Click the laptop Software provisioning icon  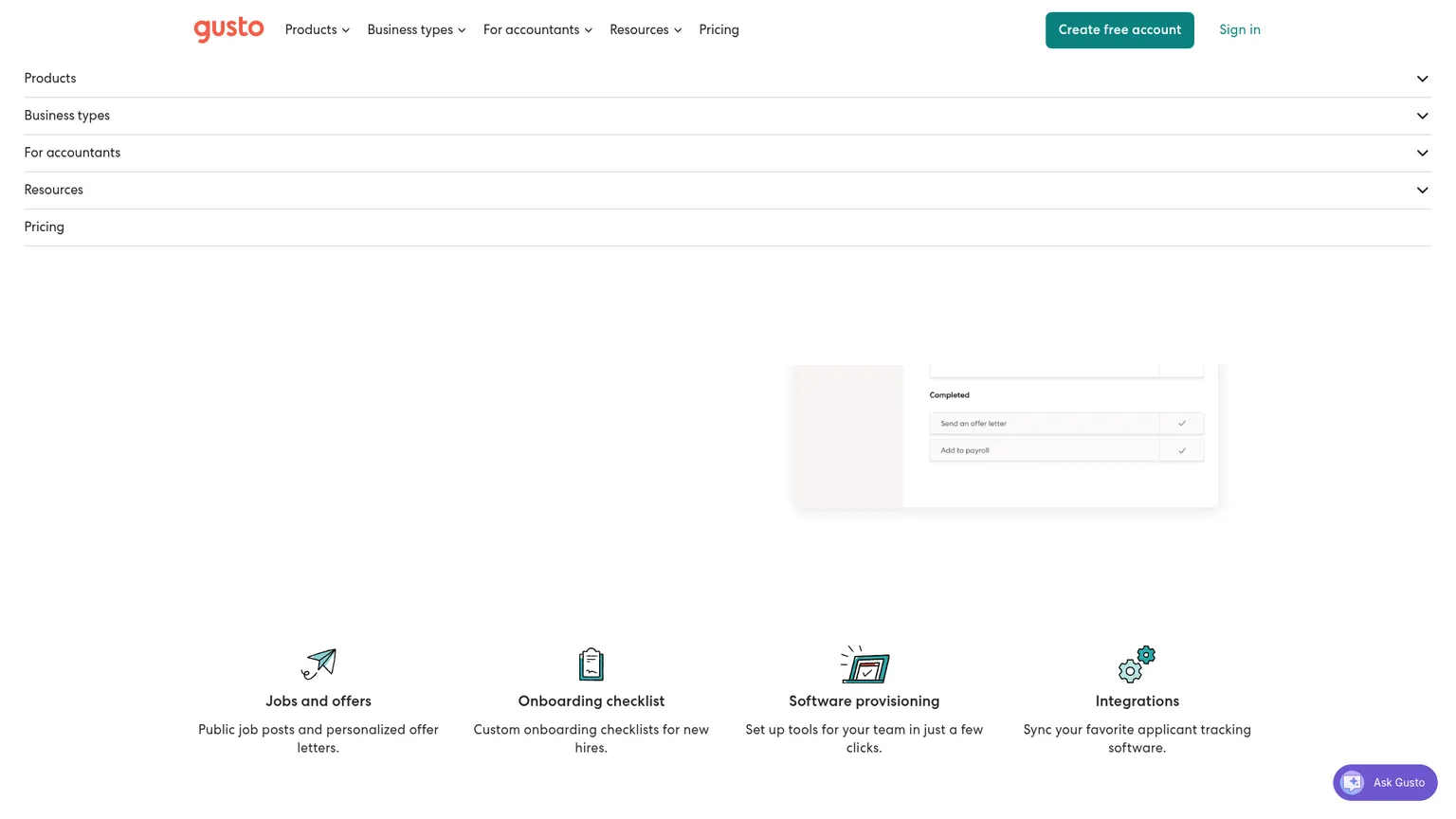coord(864,664)
